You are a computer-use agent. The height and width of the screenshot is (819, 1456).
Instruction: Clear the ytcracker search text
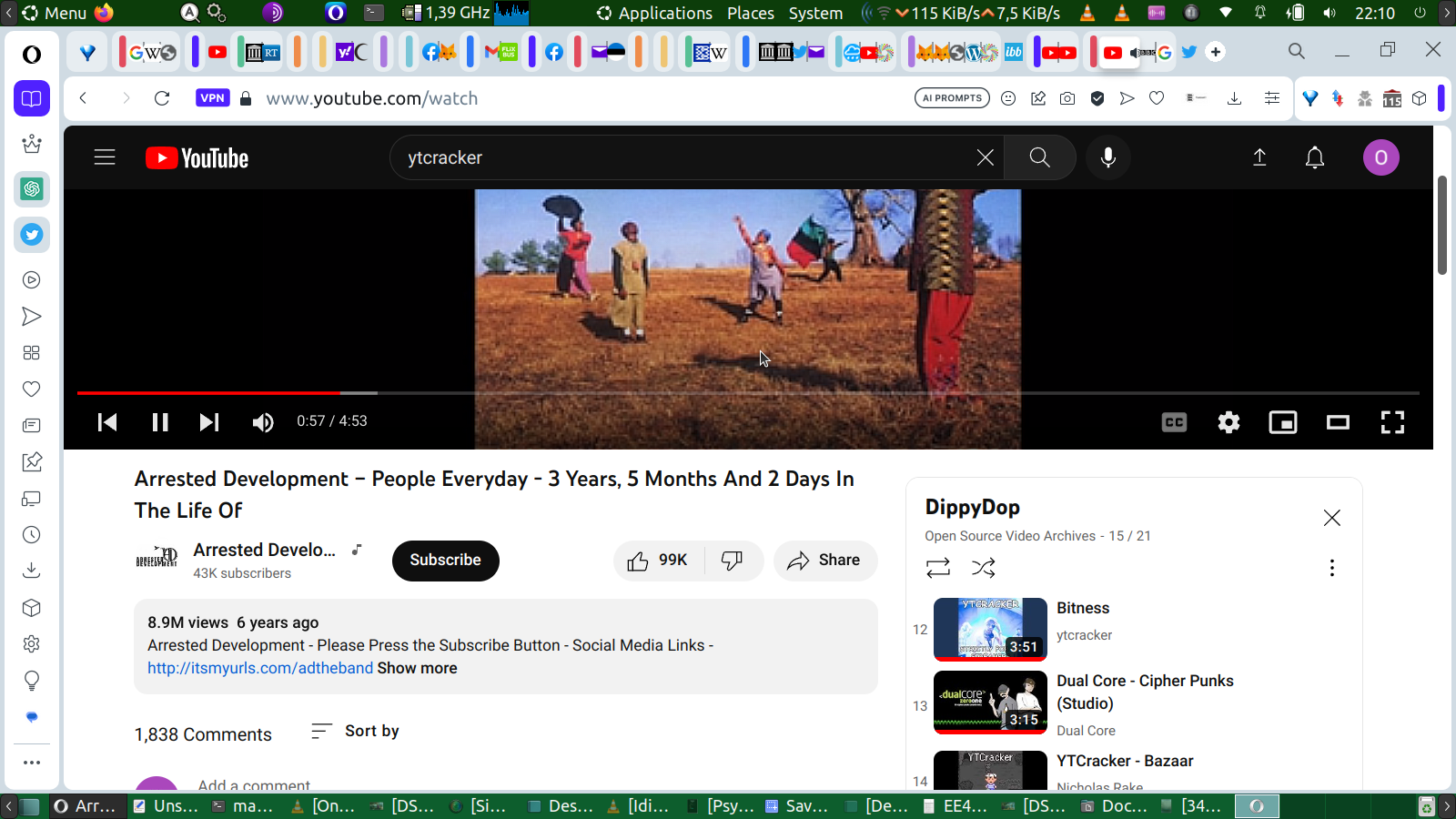pyautogui.click(x=985, y=157)
